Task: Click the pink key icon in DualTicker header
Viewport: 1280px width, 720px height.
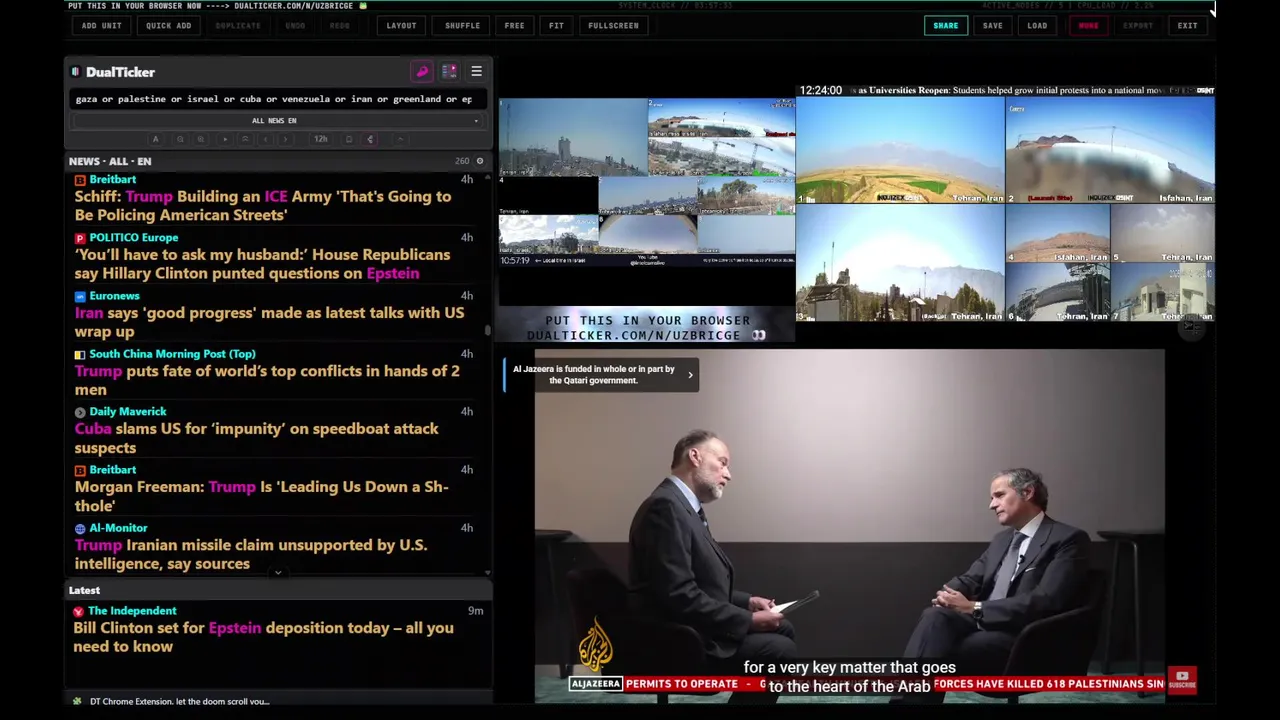Action: coord(422,72)
